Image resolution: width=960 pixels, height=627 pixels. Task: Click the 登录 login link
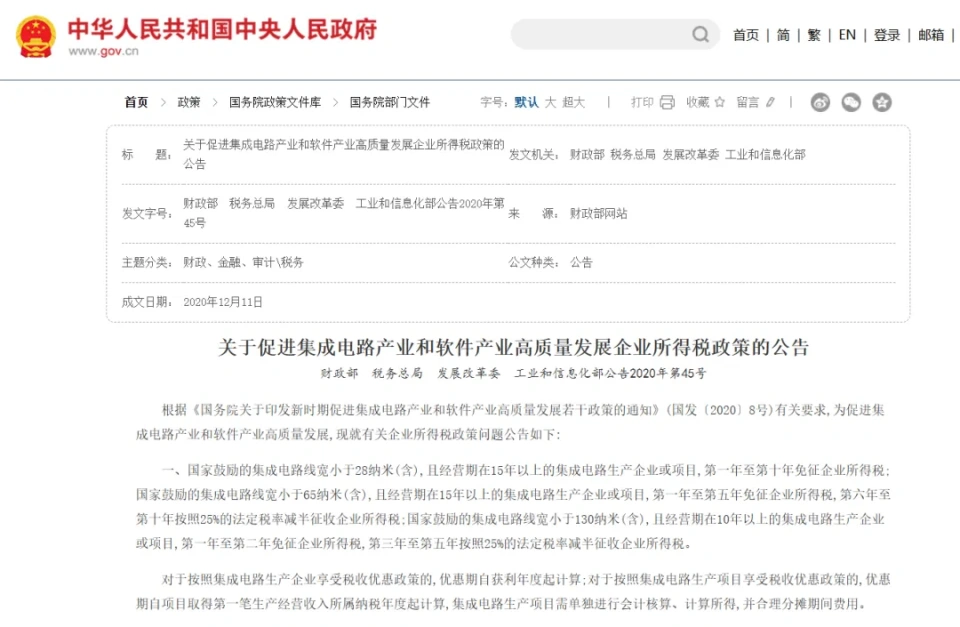click(887, 35)
